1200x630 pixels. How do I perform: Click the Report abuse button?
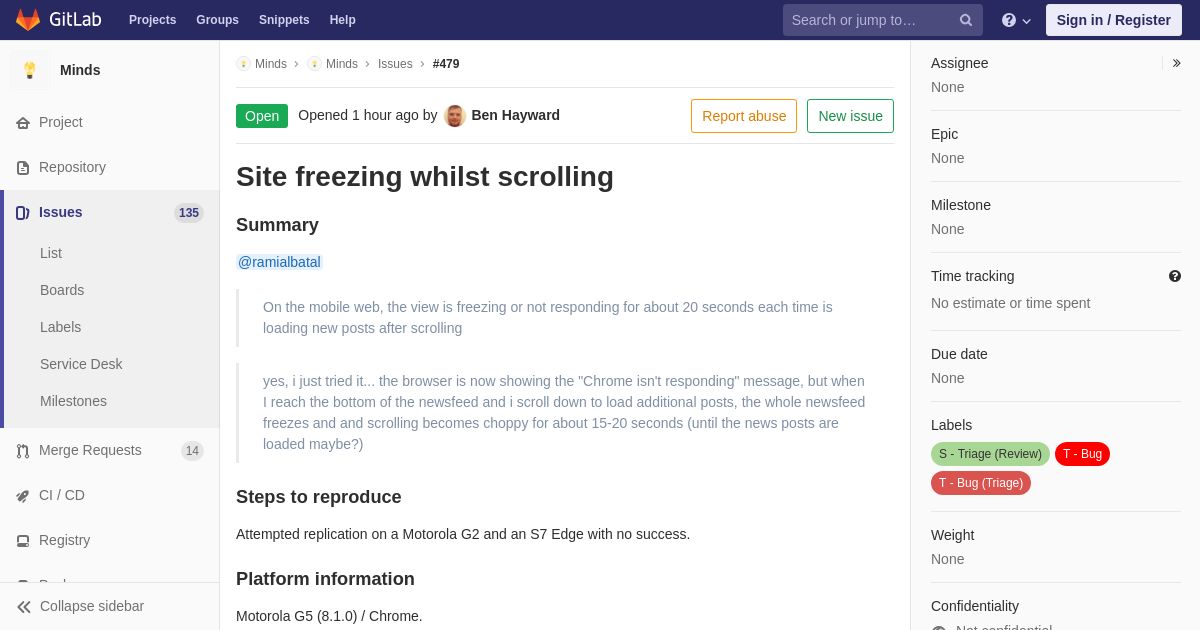(744, 116)
